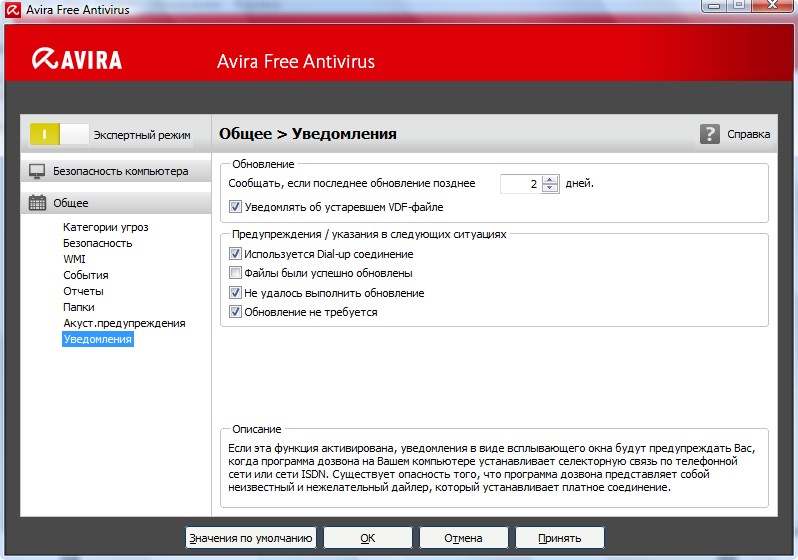Confirm settings with the OK button
The image size is (798, 560).
(x=367, y=538)
